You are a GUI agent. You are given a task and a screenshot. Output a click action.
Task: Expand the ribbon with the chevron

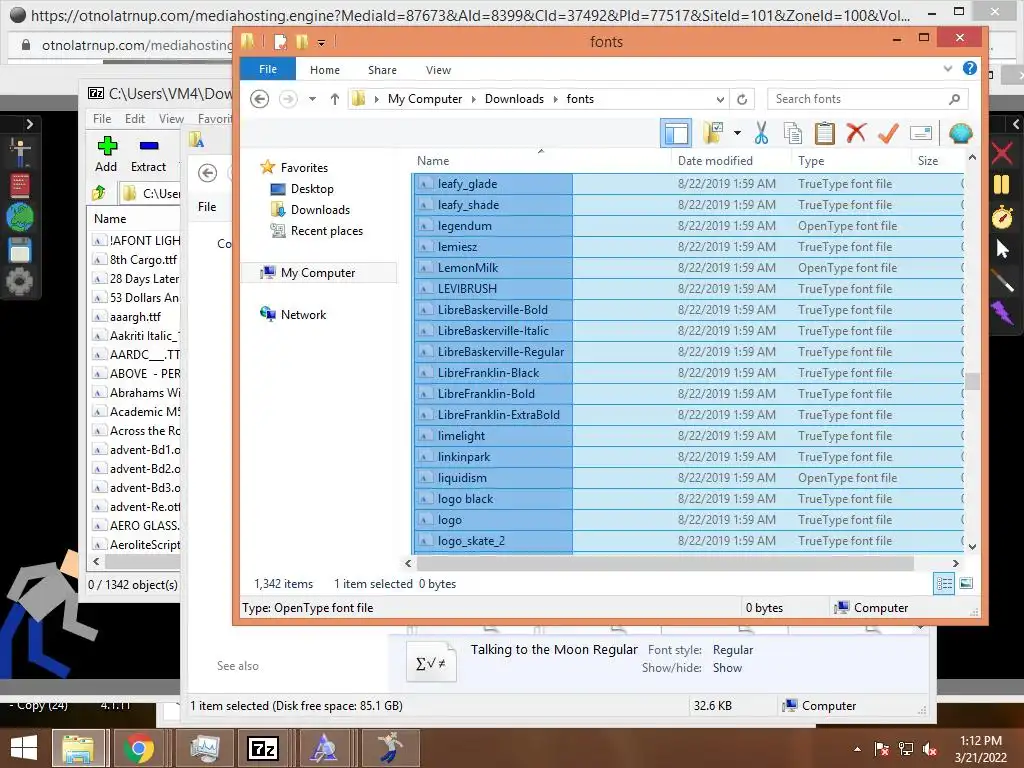pos(948,69)
